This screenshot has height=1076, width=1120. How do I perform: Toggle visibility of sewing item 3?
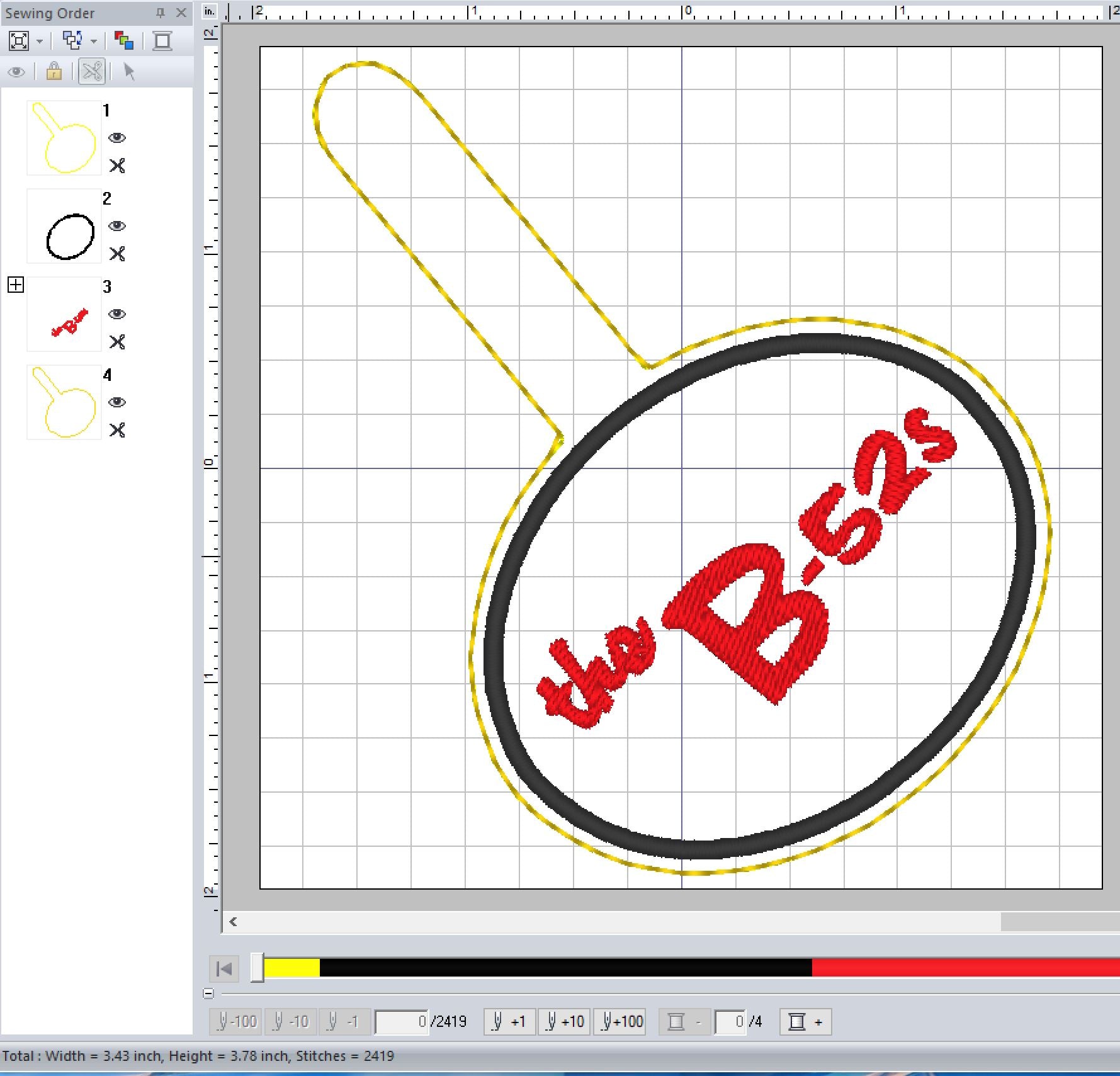tap(117, 314)
